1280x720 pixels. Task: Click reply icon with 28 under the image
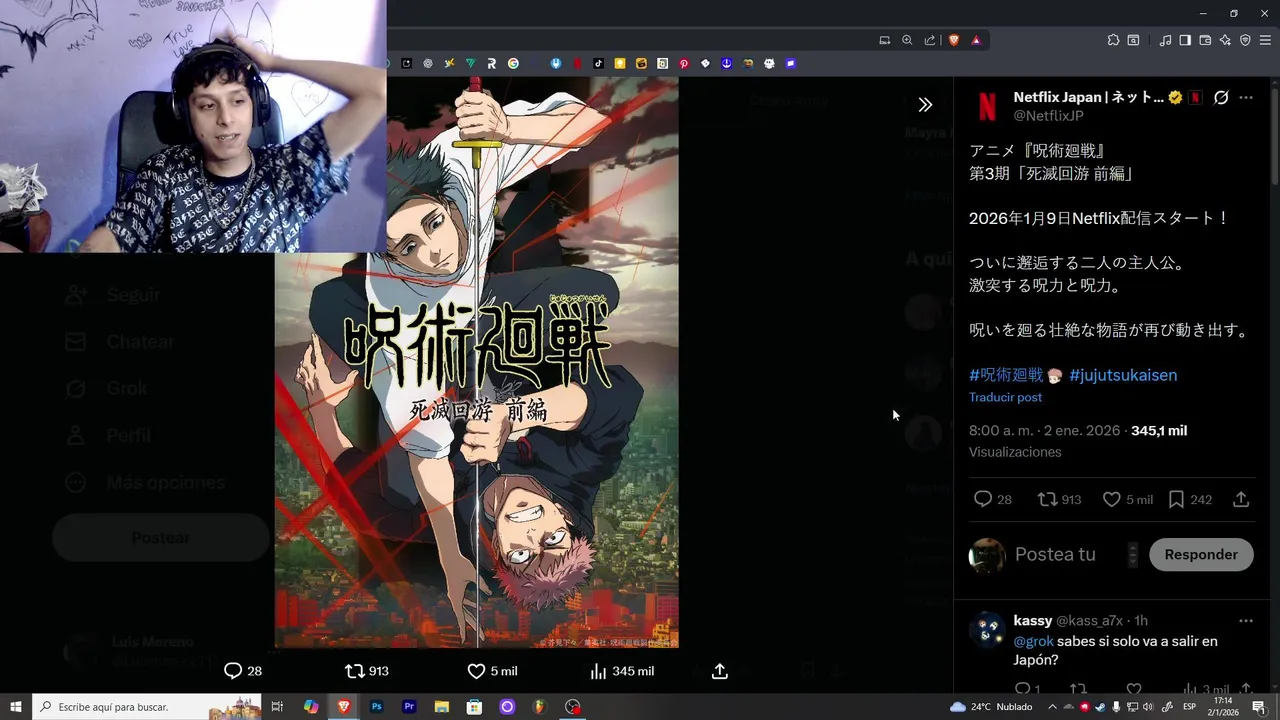point(233,671)
